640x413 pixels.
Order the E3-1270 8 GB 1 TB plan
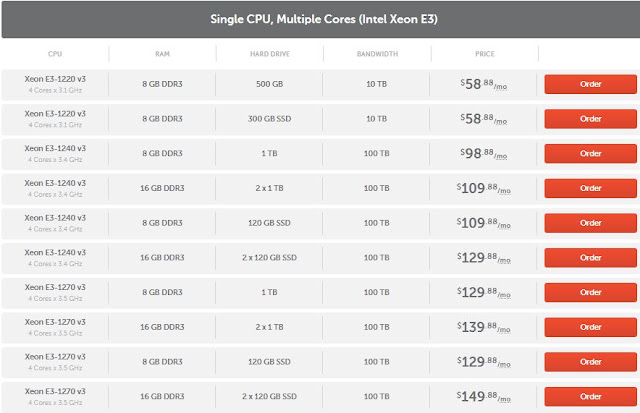[590, 292]
